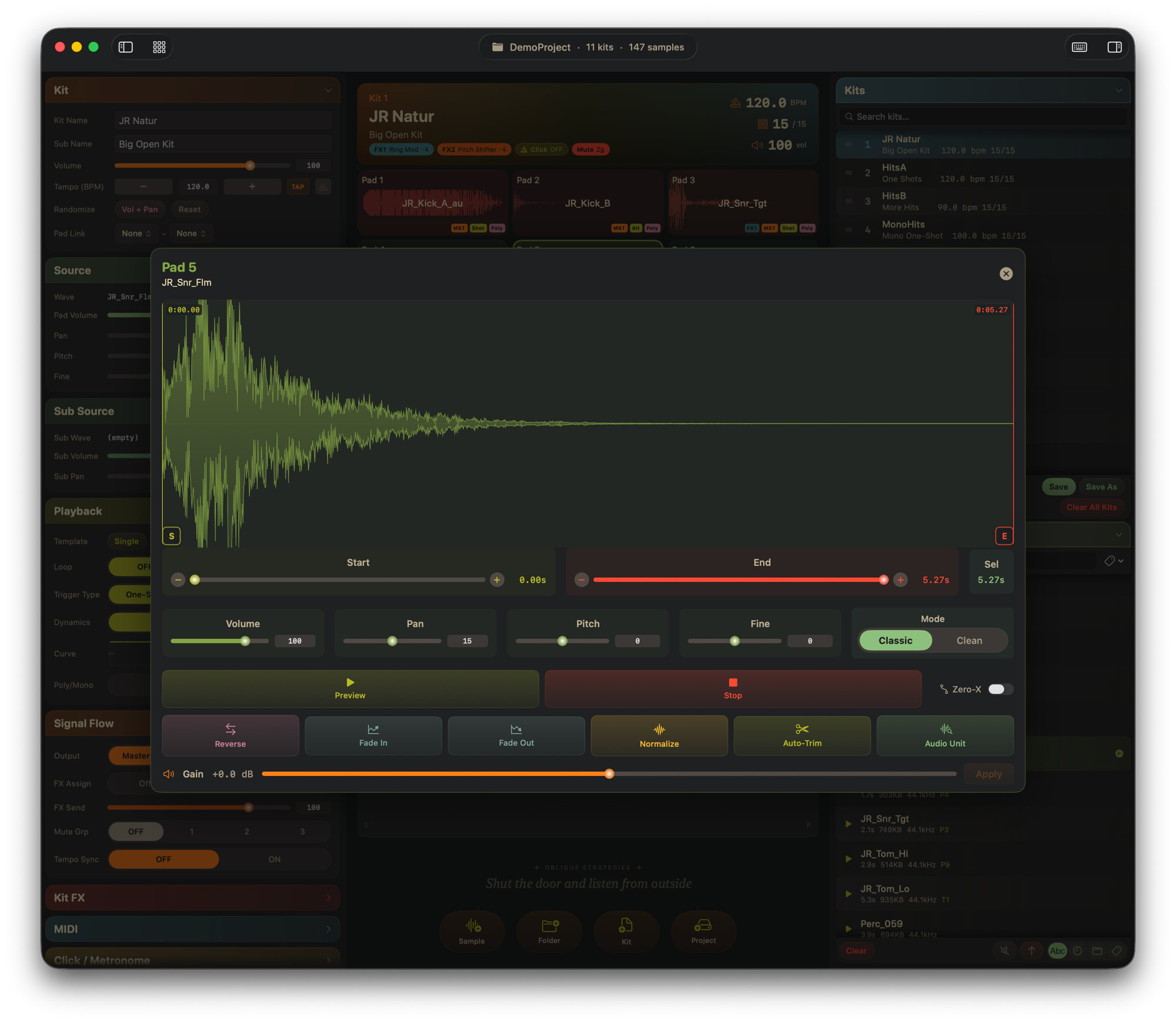Select Classic mode
1176x1023 pixels.
[x=896, y=640]
